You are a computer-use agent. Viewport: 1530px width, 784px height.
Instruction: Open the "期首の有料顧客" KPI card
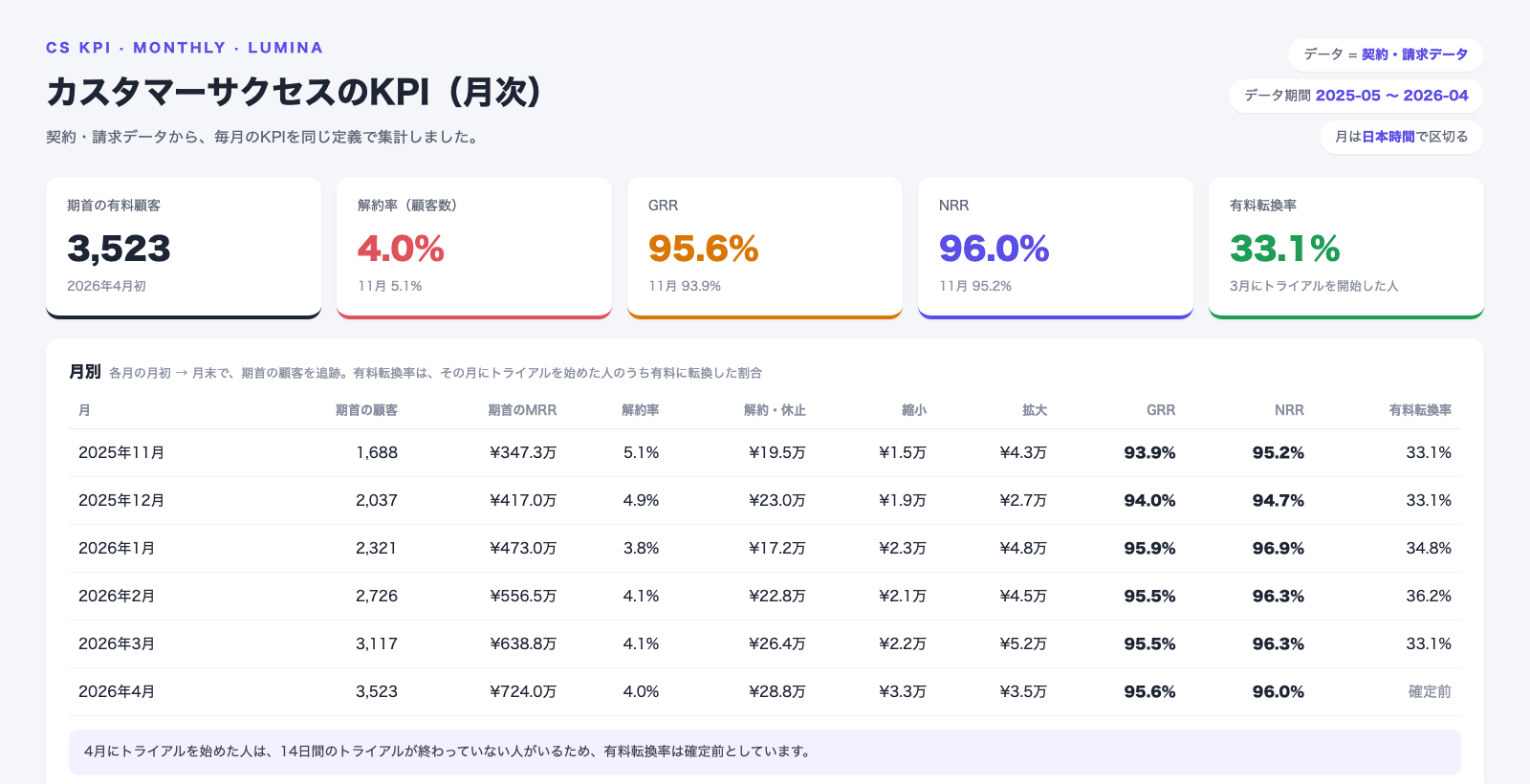click(184, 248)
